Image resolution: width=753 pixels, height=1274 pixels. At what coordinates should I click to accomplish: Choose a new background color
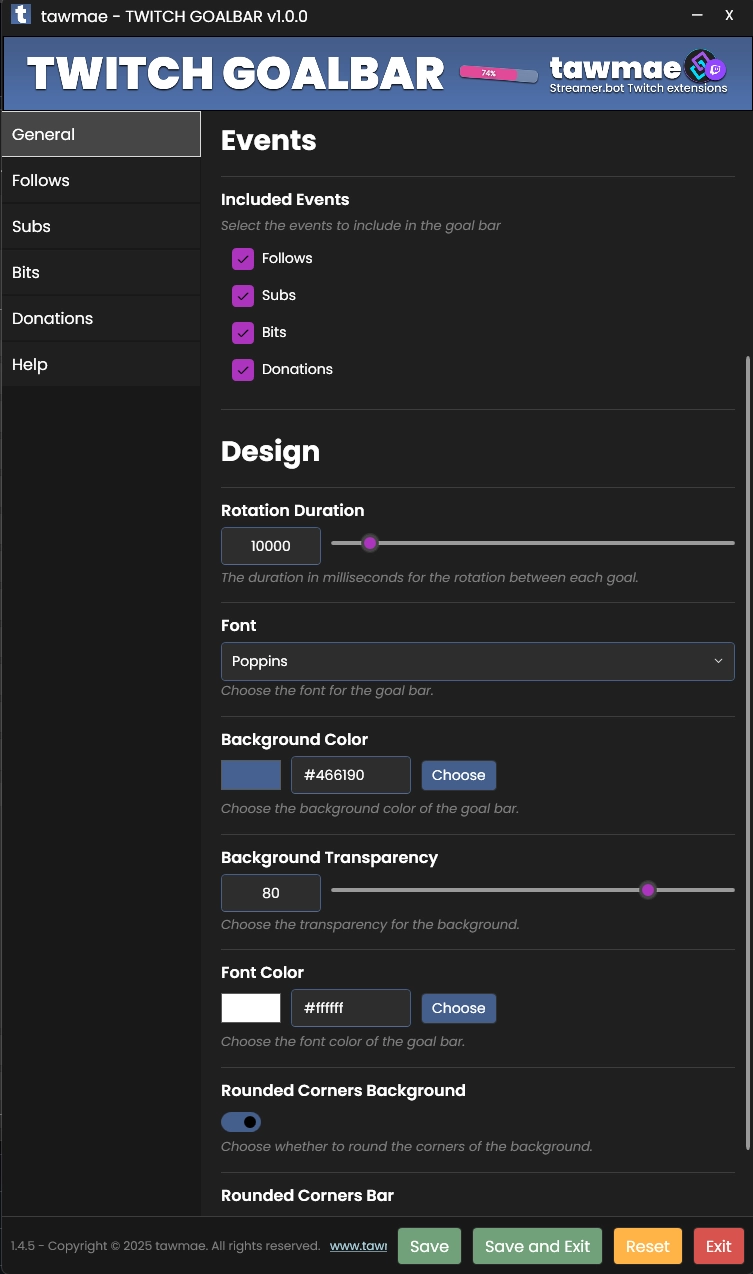459,775
